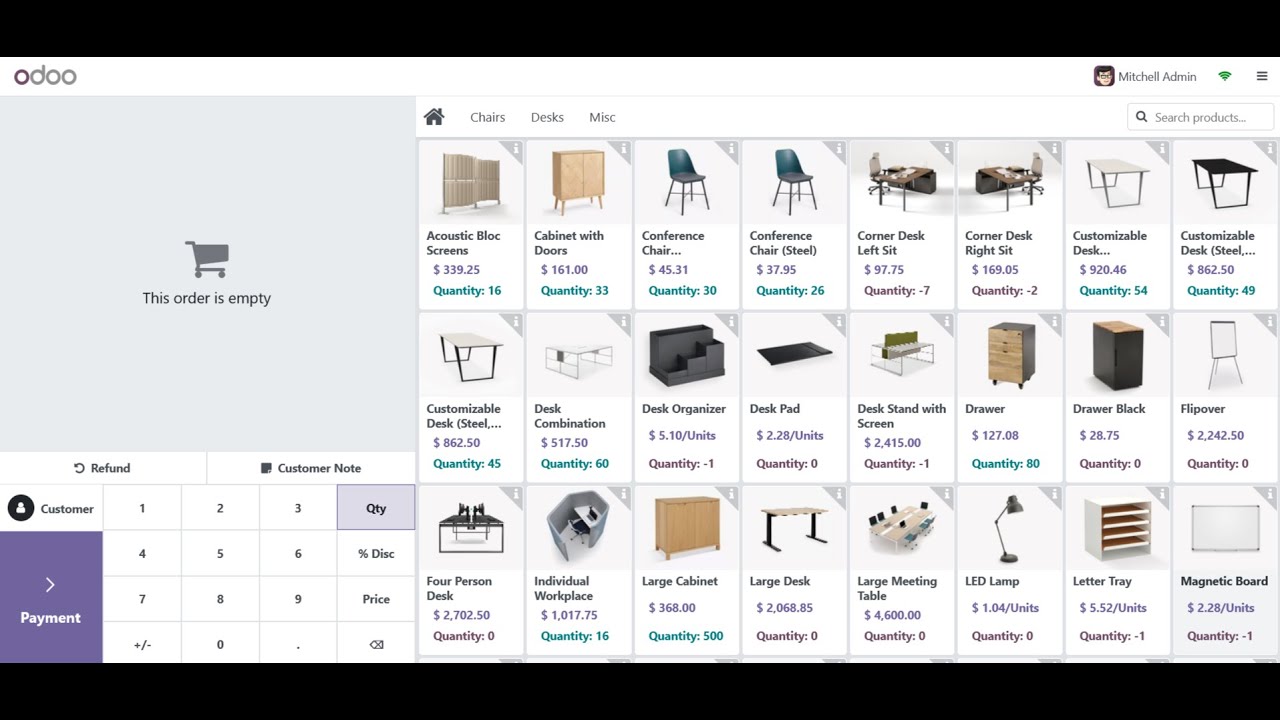Viewport: 1280px width, 720px height.
Task: Go to the home category icon
Action: click(x=433, y=117)
